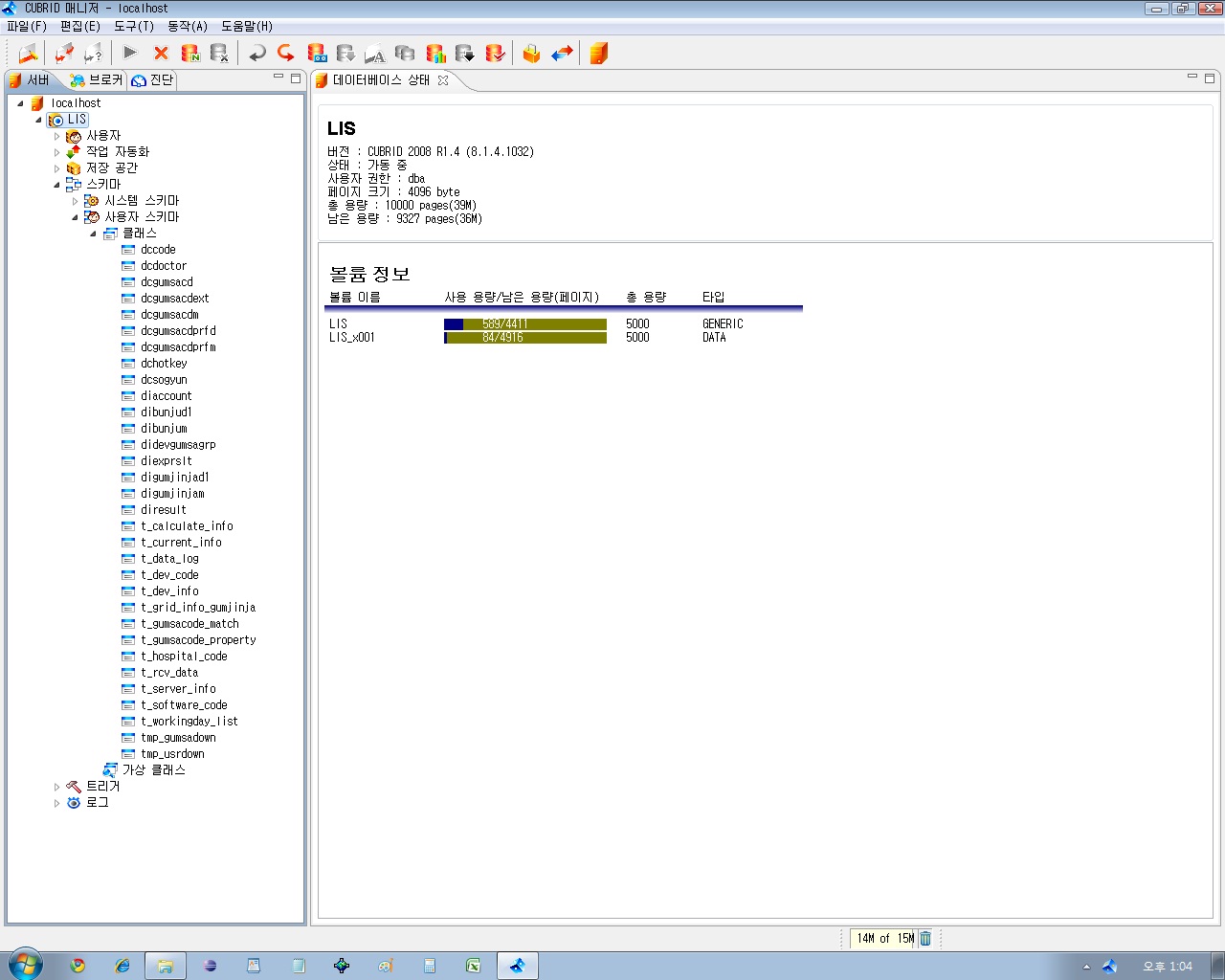Close the 데이터베이스 상태 tab with its X
The width and height of the screenshot is (1225, 980).
(x=443, y=80)
